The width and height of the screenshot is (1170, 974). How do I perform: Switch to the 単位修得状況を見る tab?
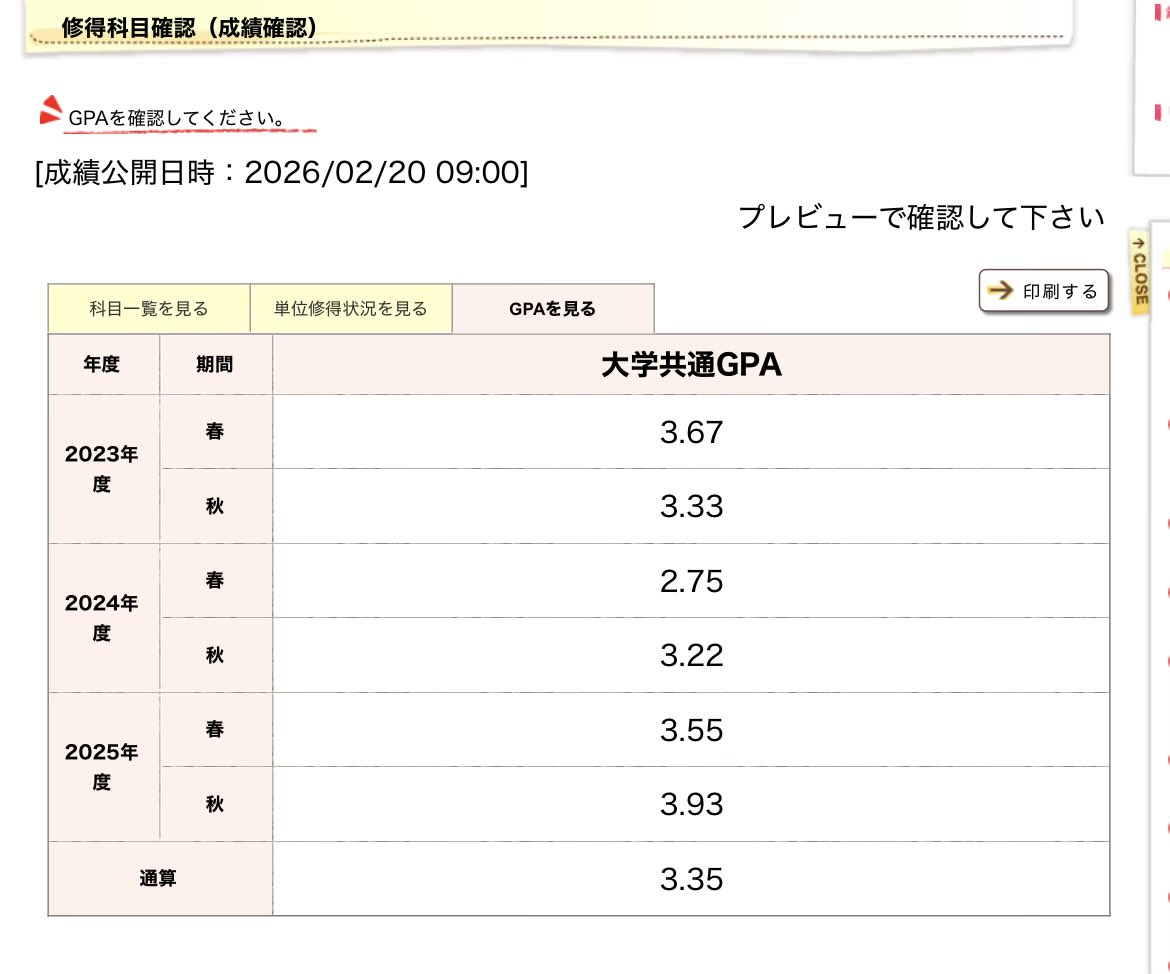351,308
